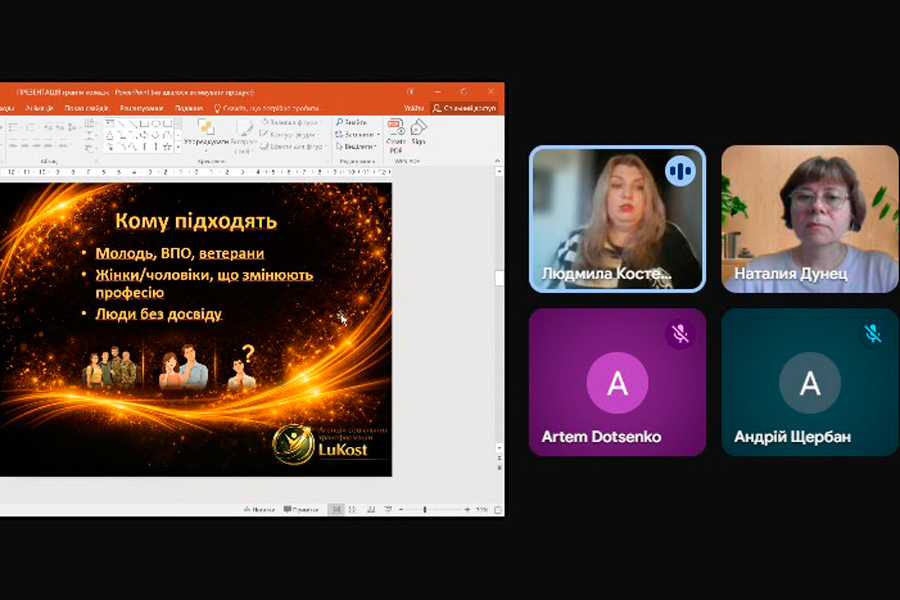Screen dimensions: 900x600
Task: Select Наталия Дунец's video tile
Action: click(810, 219)
